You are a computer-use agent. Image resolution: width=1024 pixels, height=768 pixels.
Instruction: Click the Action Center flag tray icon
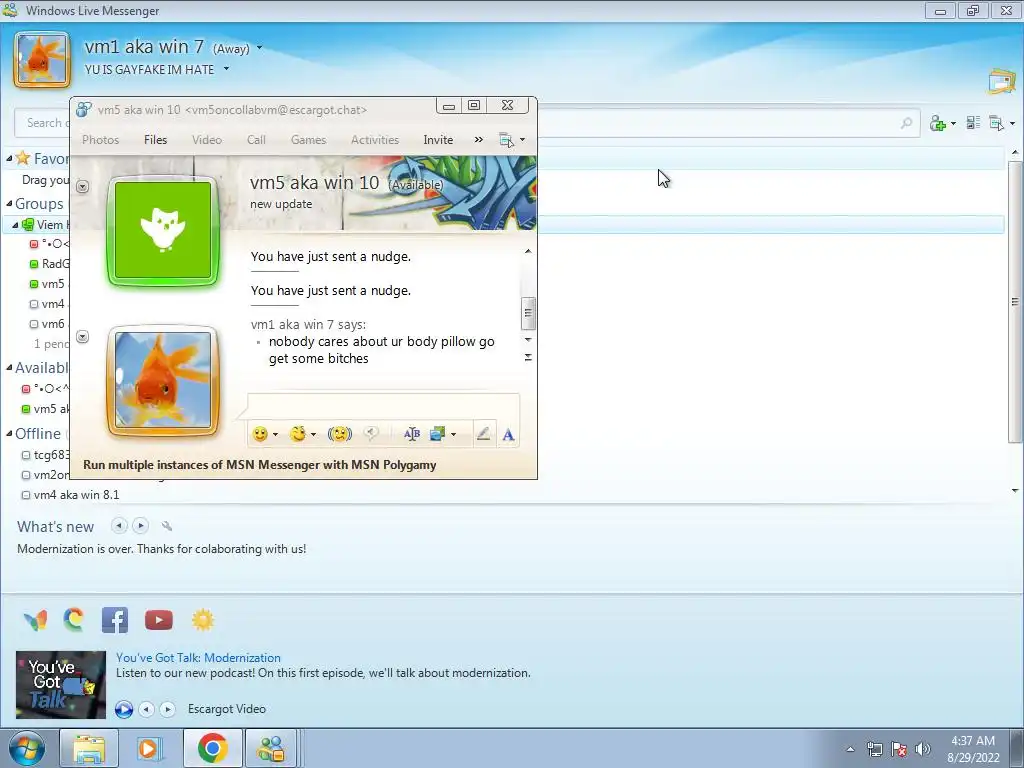899,749
